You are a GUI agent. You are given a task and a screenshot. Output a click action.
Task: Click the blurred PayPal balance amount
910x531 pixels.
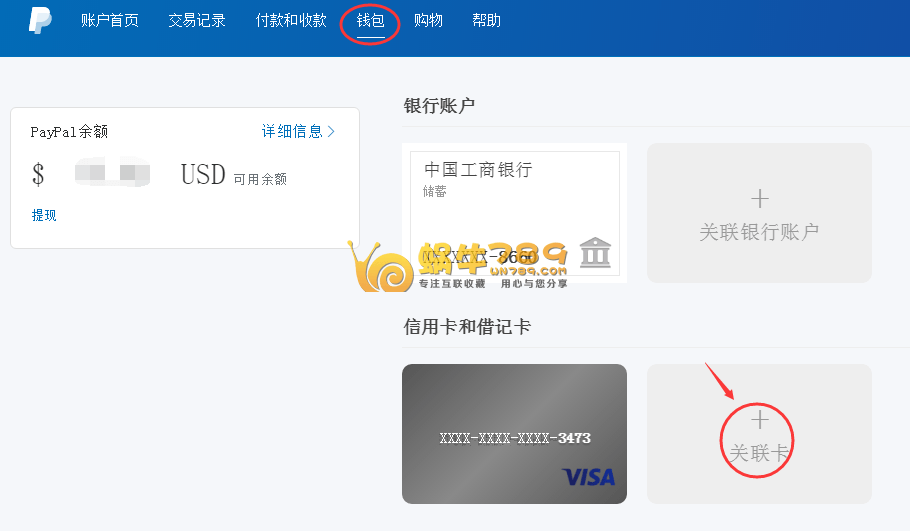click(113, 172)
